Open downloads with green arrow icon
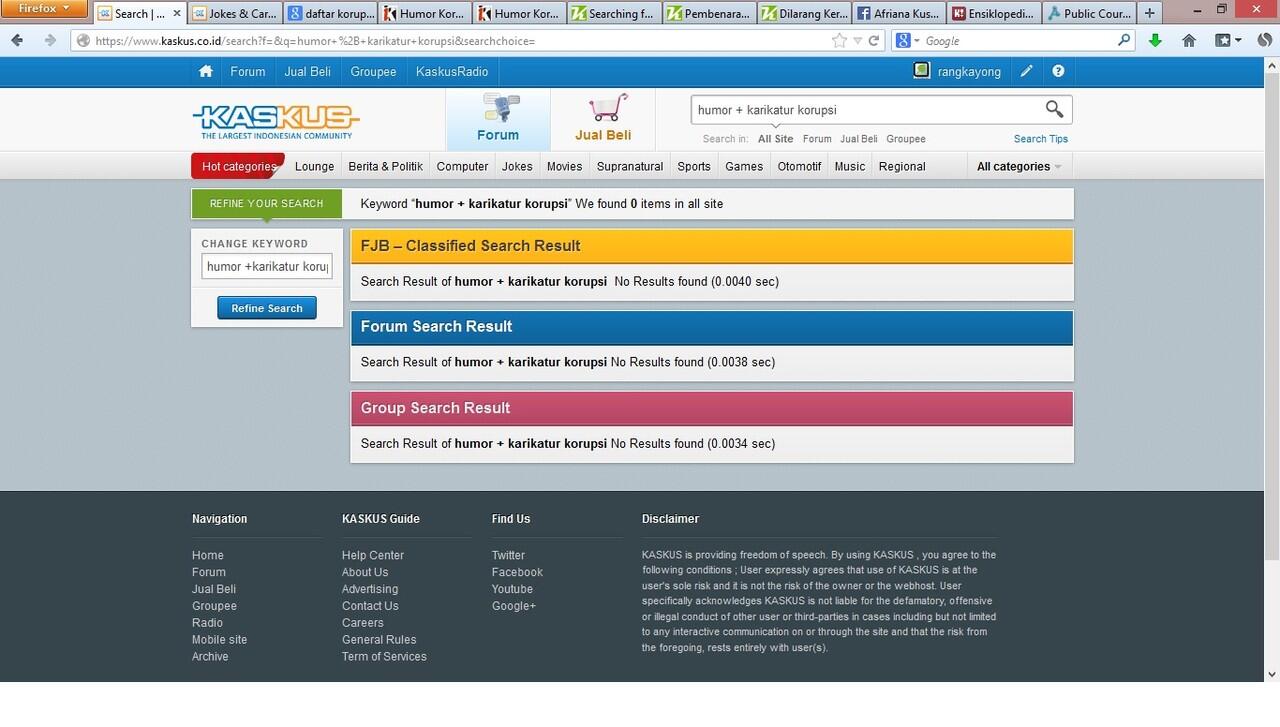This screenshot has width=1280, height=727. pyautogui.click(x=1156, y=40)
